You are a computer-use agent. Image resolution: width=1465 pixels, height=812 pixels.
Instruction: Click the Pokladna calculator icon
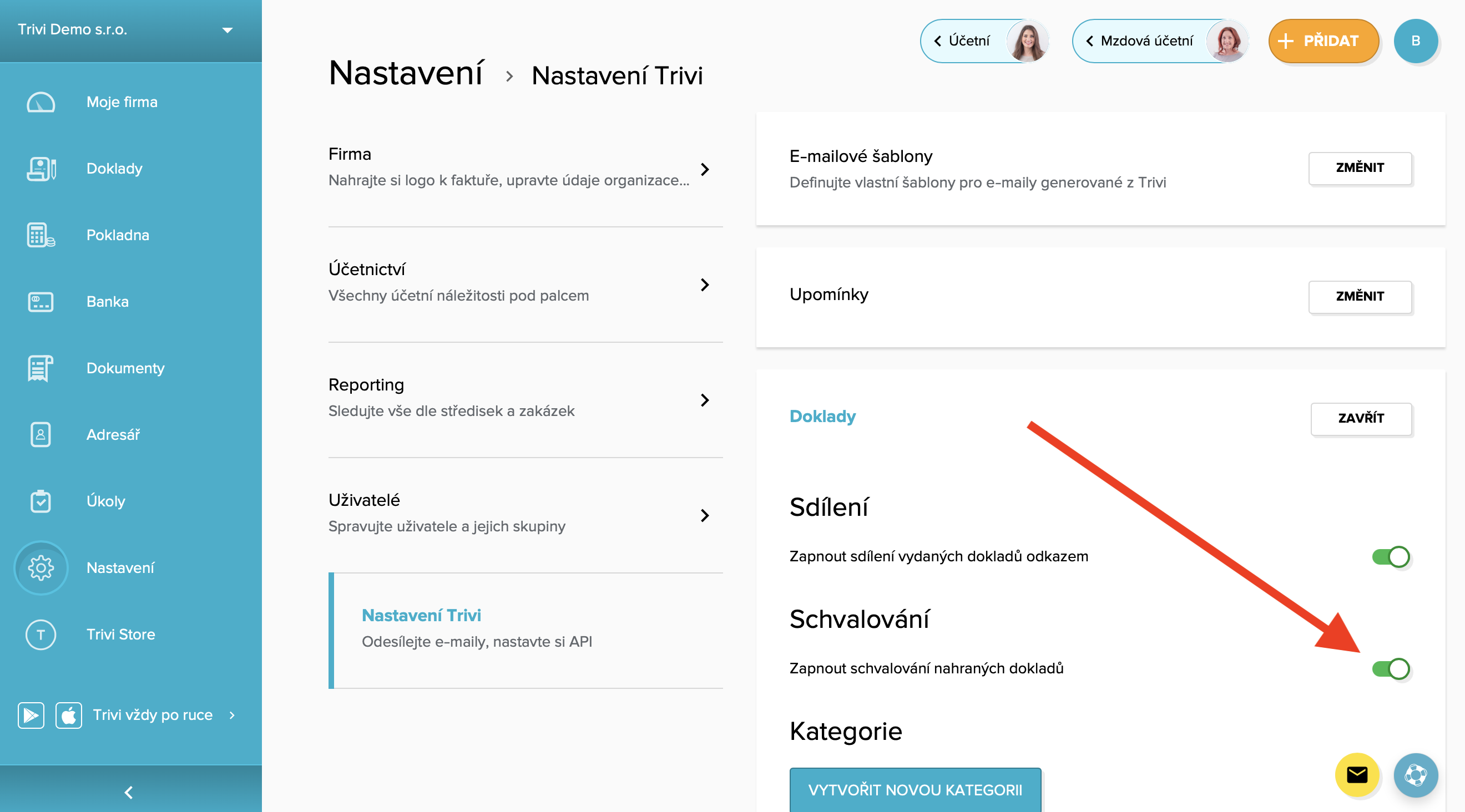pos(41,235)
